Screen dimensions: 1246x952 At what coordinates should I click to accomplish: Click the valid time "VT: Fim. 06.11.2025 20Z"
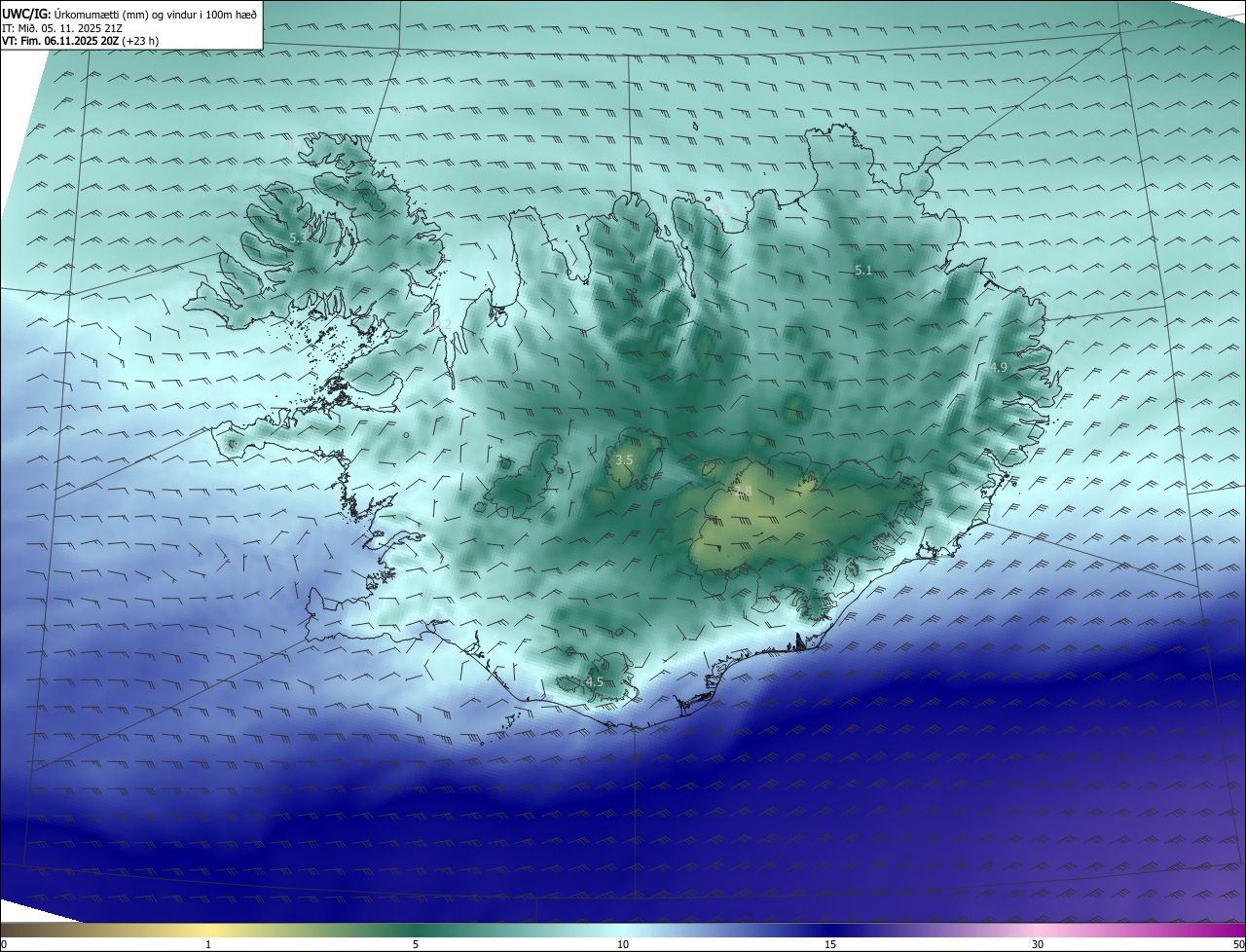point(60,42)
